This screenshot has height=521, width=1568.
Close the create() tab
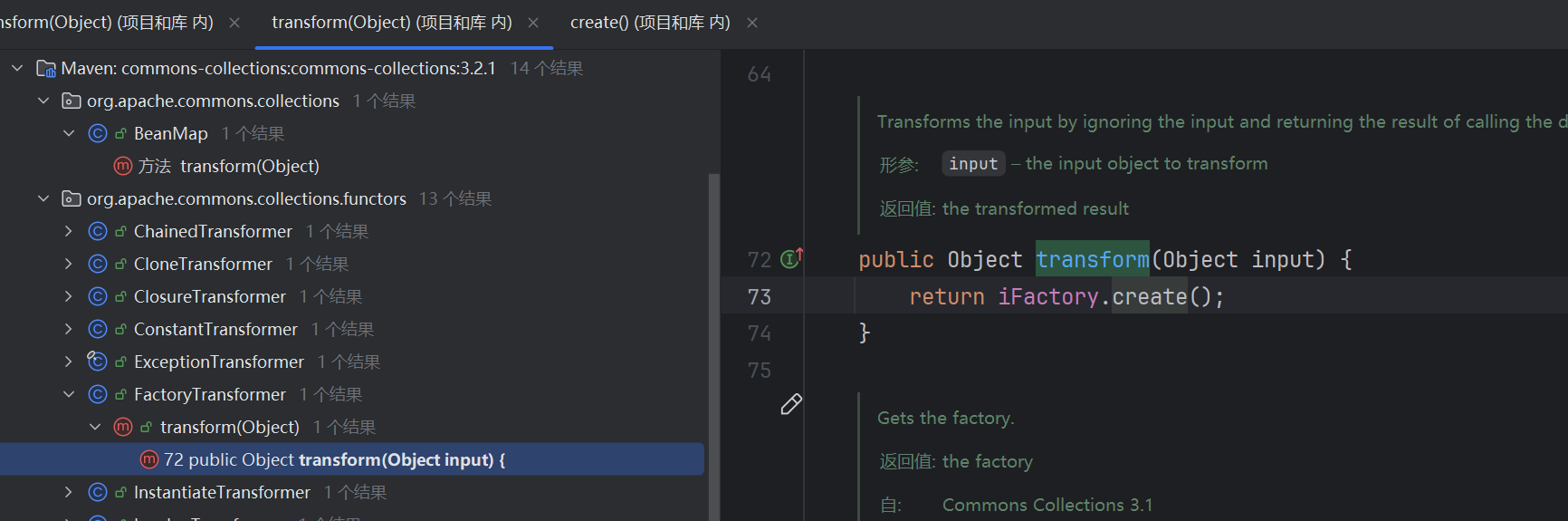(x=752, y=23)
